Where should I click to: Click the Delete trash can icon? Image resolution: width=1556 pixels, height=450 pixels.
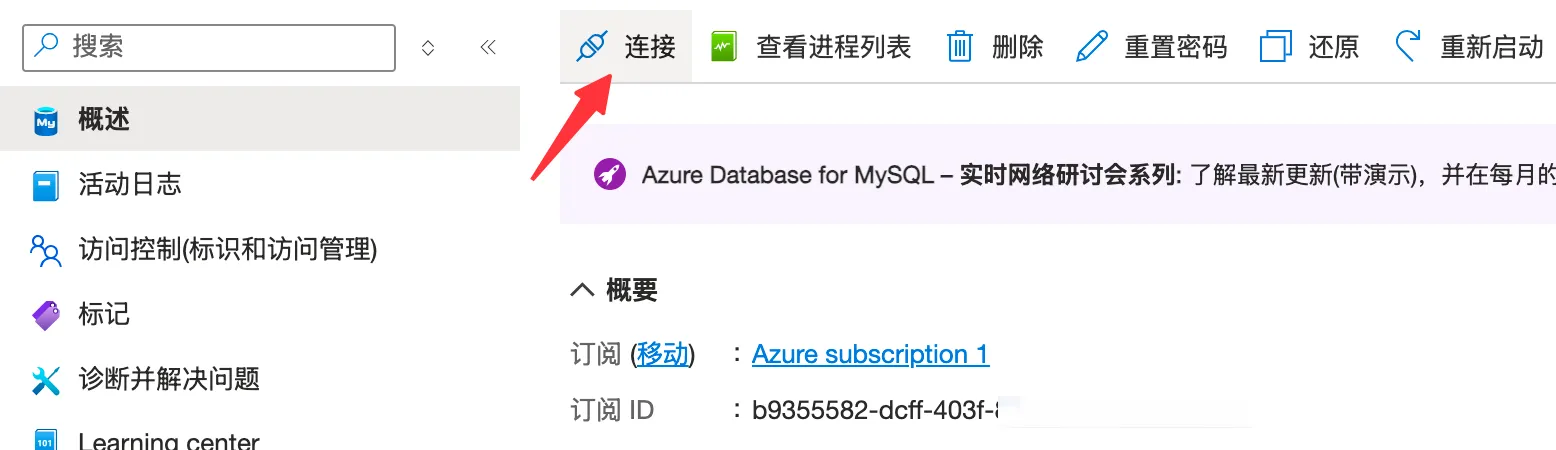click(x=959, y=46)
